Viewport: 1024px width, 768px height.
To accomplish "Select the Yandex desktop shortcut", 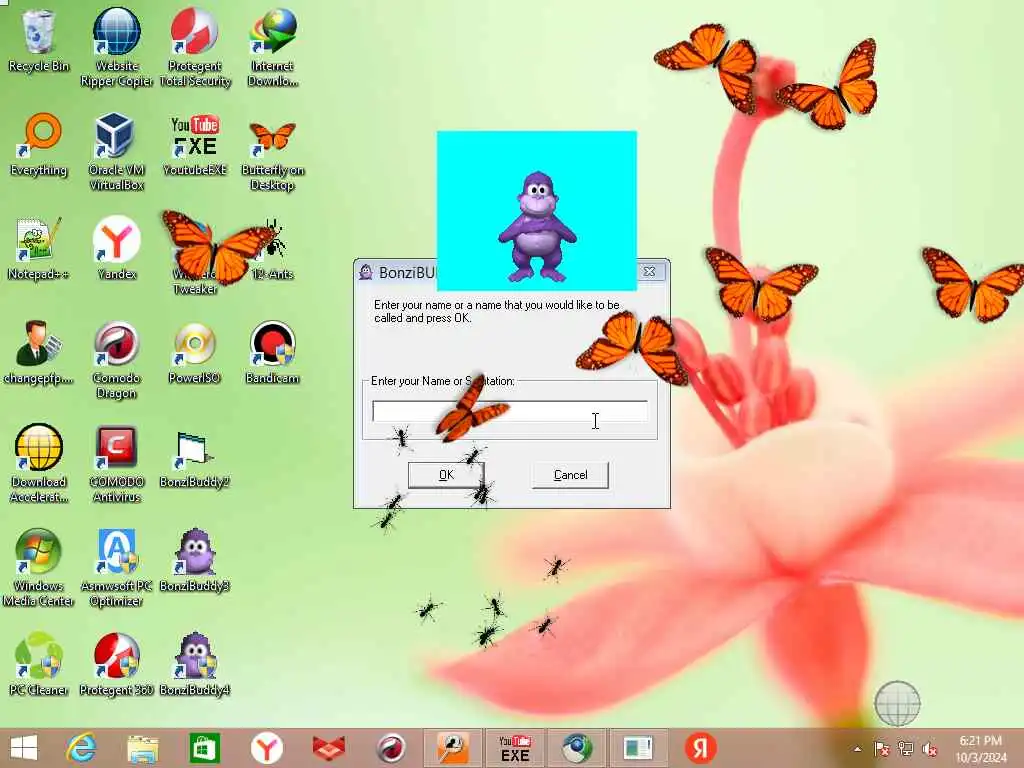I will (x=116, y=248).
